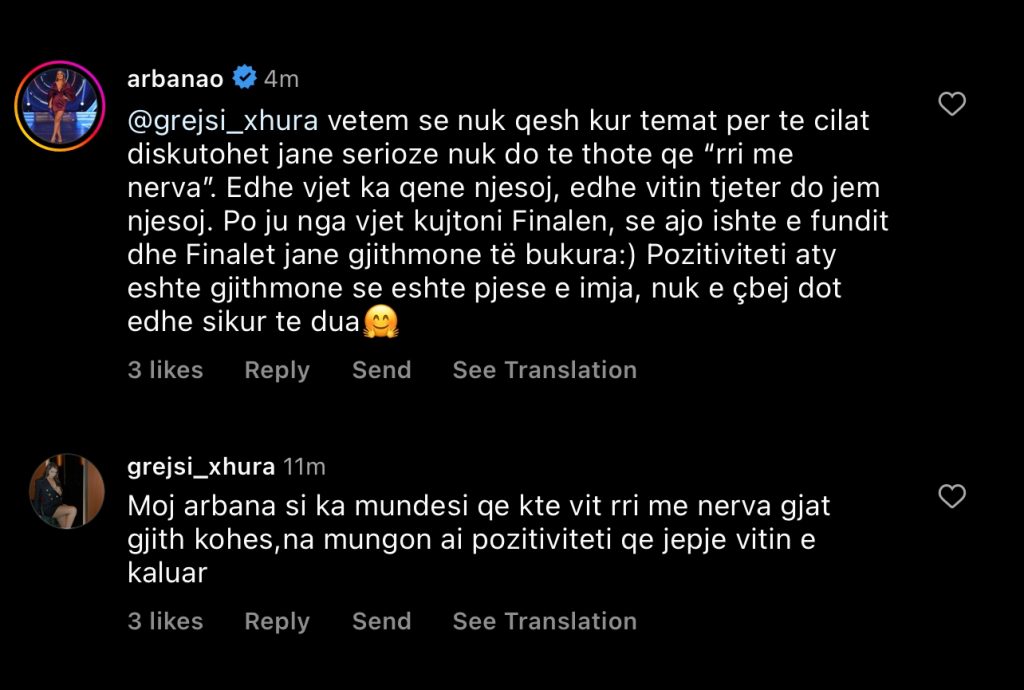Click the 4m timestamp on arbanao's comment
The height and width of the screenshot is (690, 1024).
tap(281, 78)
